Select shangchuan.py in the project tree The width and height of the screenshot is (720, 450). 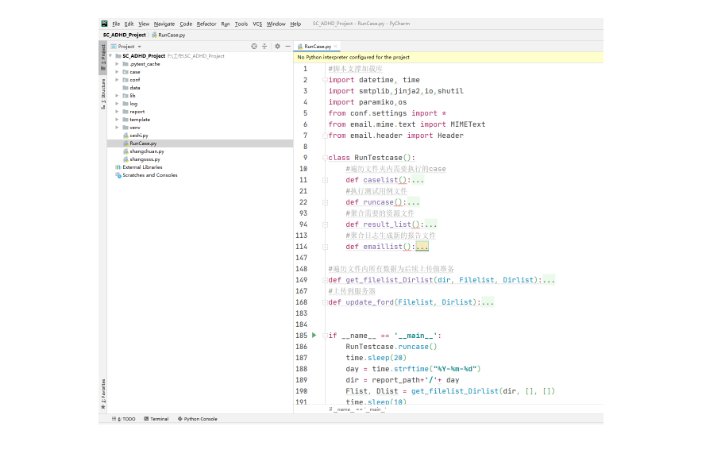147,151
